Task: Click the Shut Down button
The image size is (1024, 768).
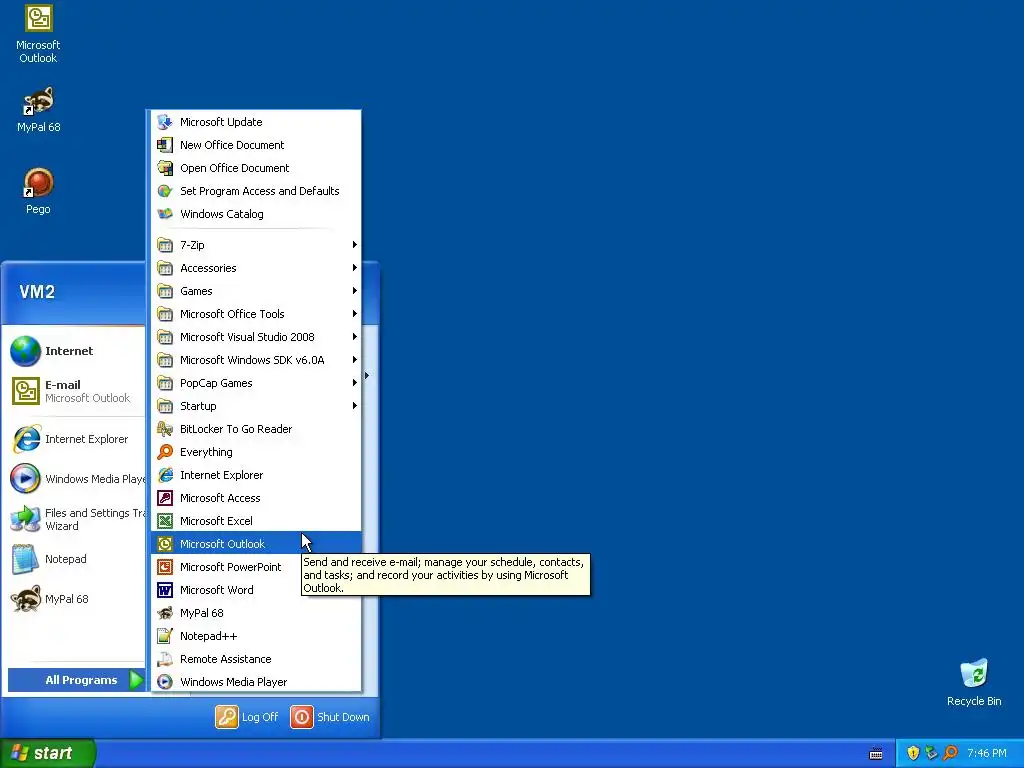Action: [x=330, y=717]
